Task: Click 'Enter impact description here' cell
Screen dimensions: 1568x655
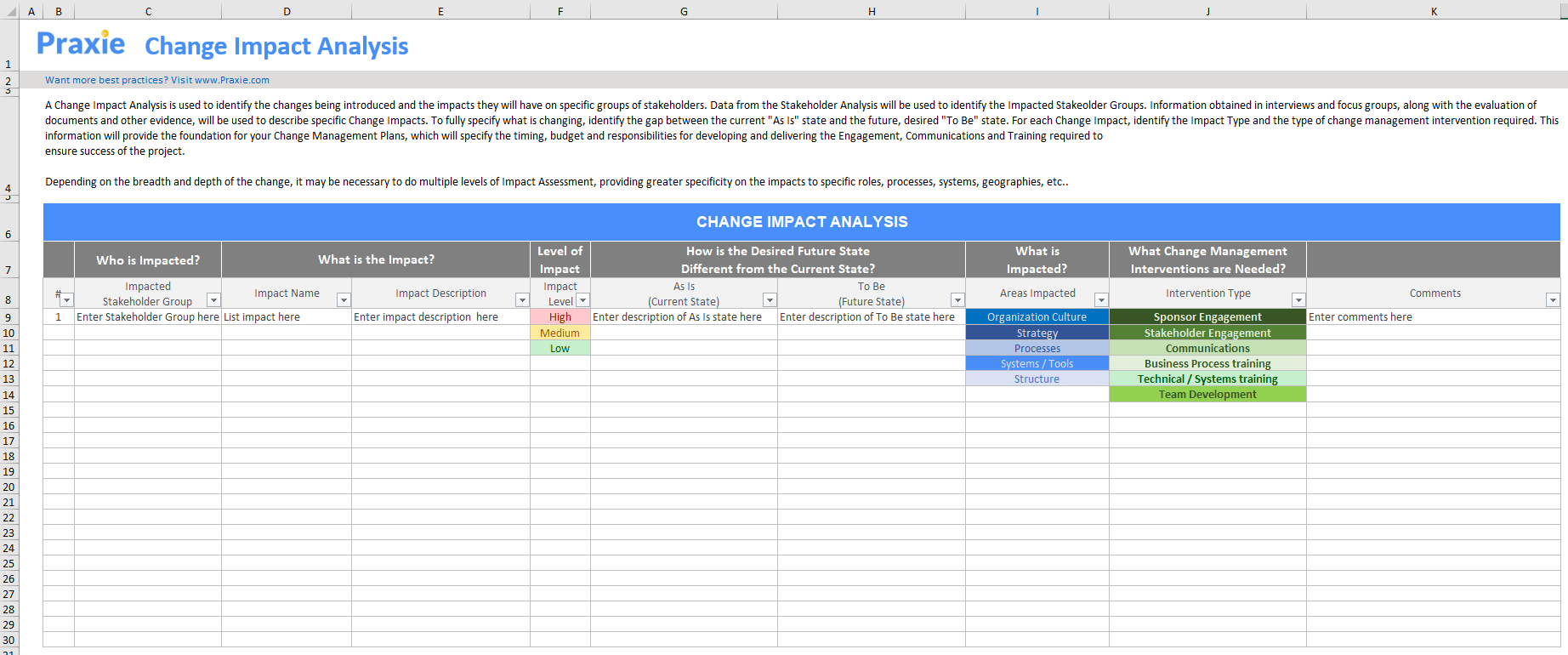Action: (x=440, y=316)
